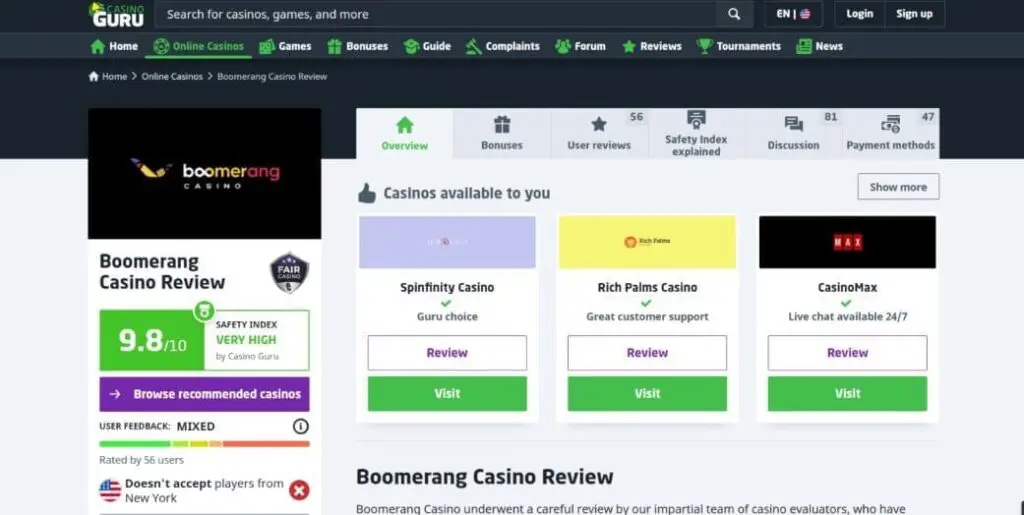Click the thumbs-up icon beside Casinos available
The height and width of the screenshot is (515, 1024).
tap(367, 193)
